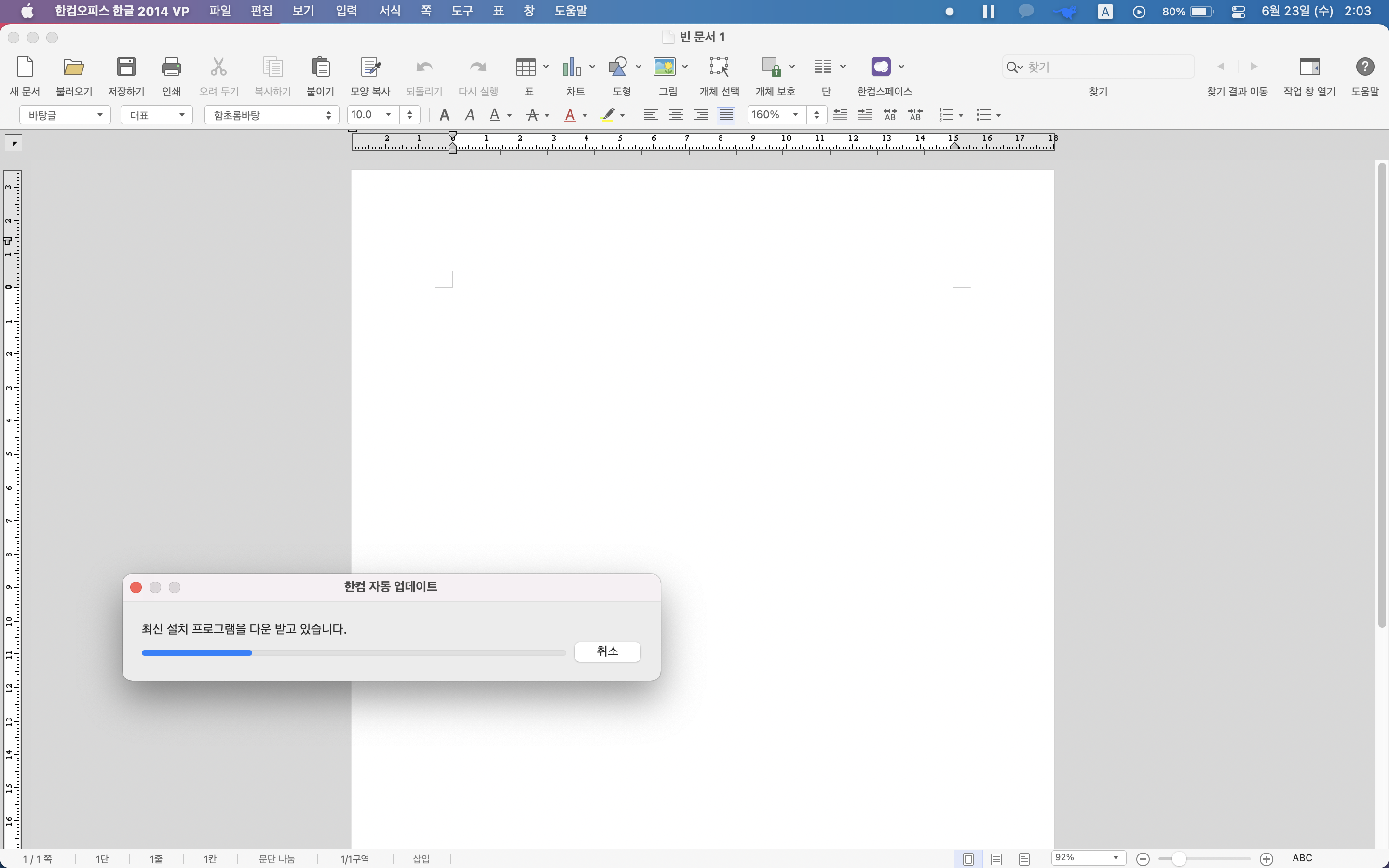This screenshot has width=1389, height=868.
Task: Switch to page view mode in status bar
Action: tap(968, 859)
